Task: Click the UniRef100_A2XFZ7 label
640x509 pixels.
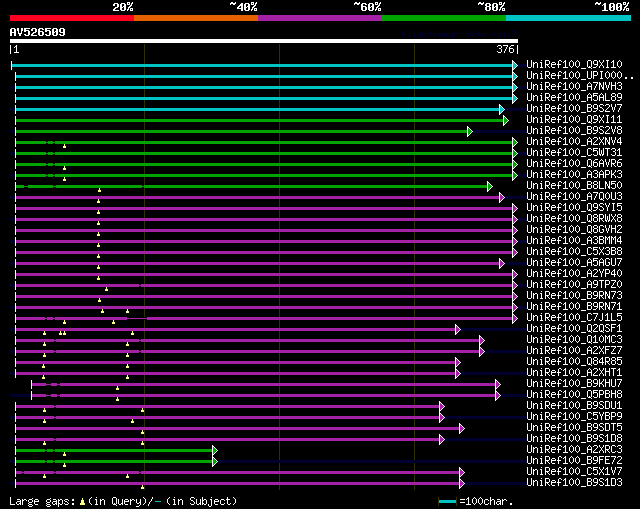Action: (574, 351)
